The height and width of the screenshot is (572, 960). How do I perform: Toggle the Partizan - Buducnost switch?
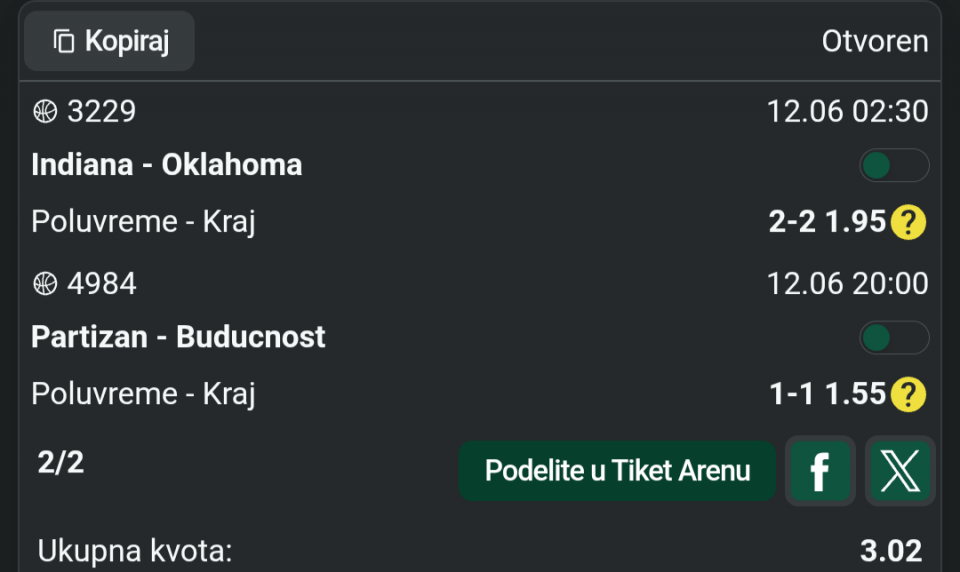point(894,337)
